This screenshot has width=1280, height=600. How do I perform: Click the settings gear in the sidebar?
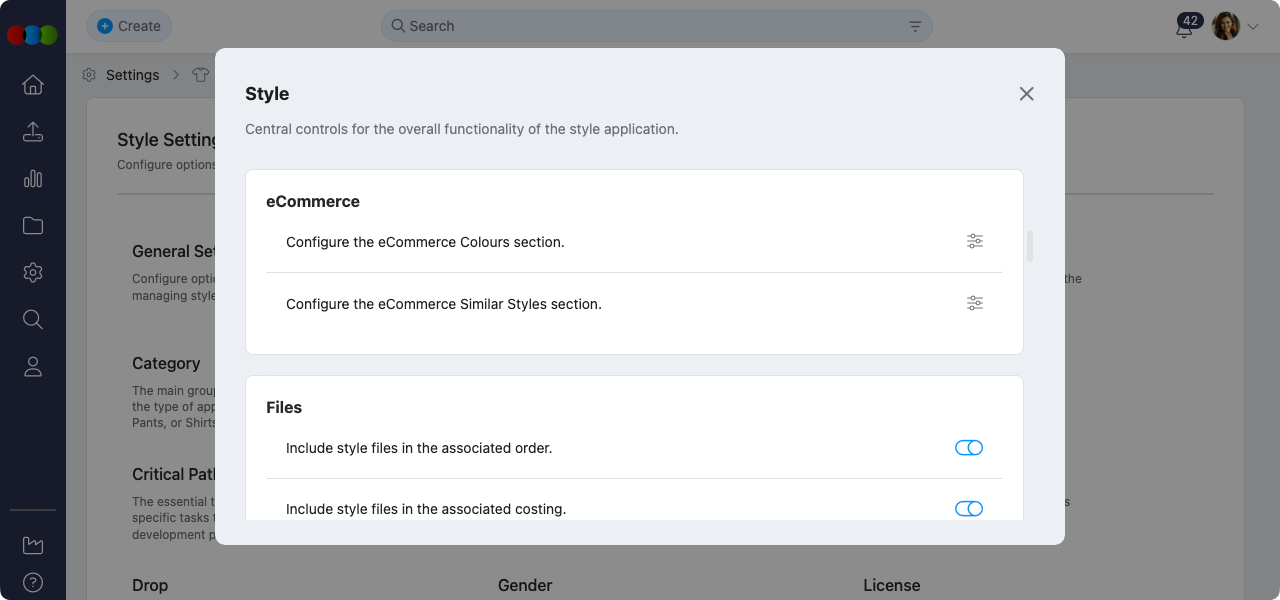coord(33,272)
